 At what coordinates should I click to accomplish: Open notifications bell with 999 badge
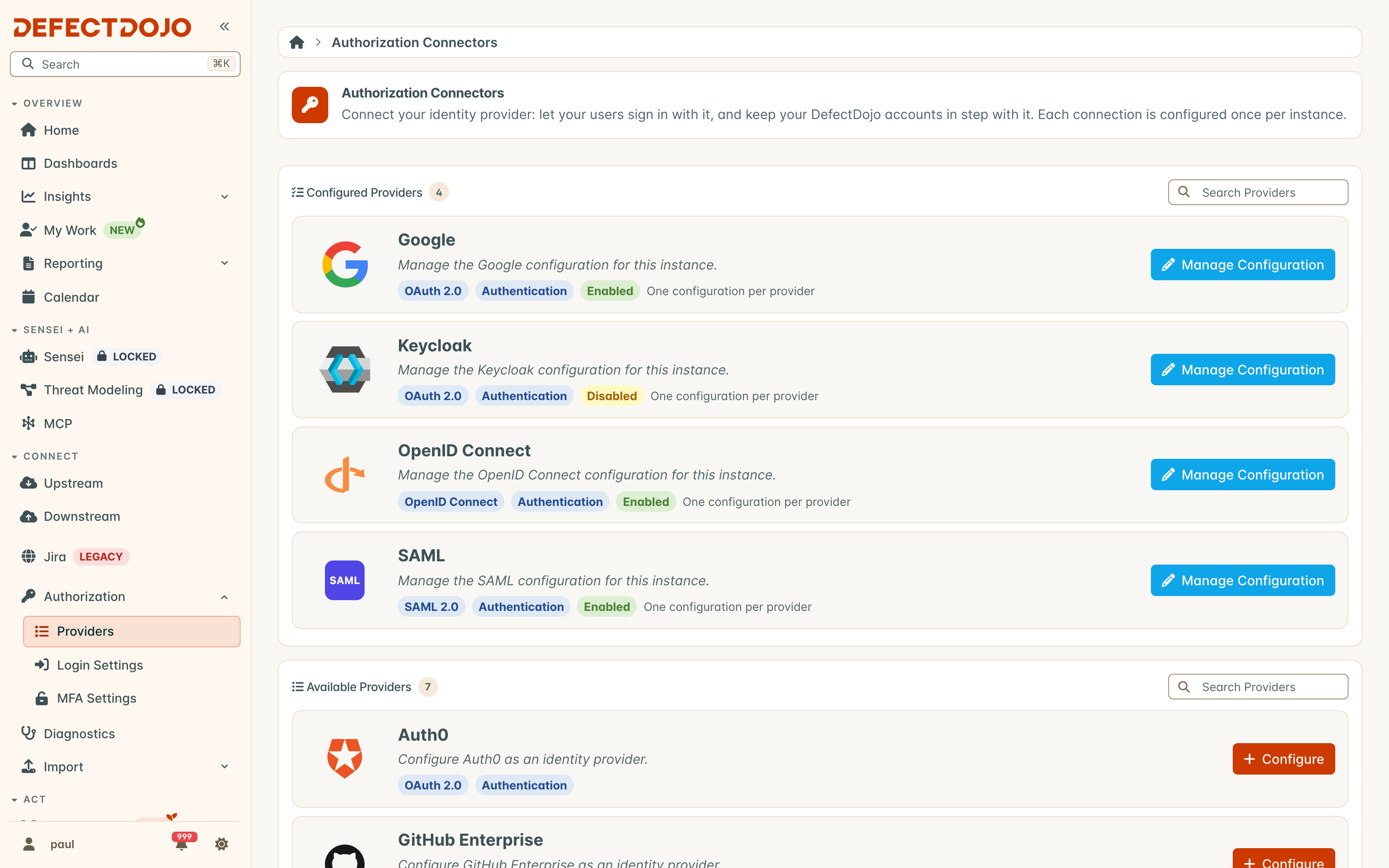click(183, 843)
